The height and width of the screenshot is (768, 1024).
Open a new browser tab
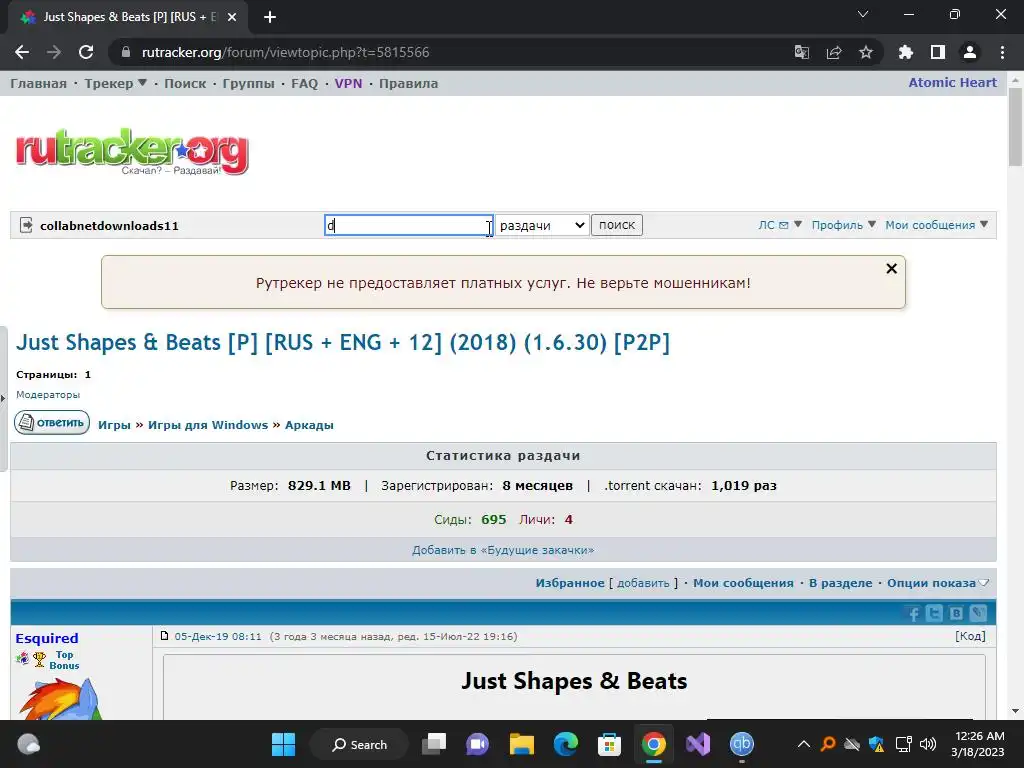pos(270,17)
